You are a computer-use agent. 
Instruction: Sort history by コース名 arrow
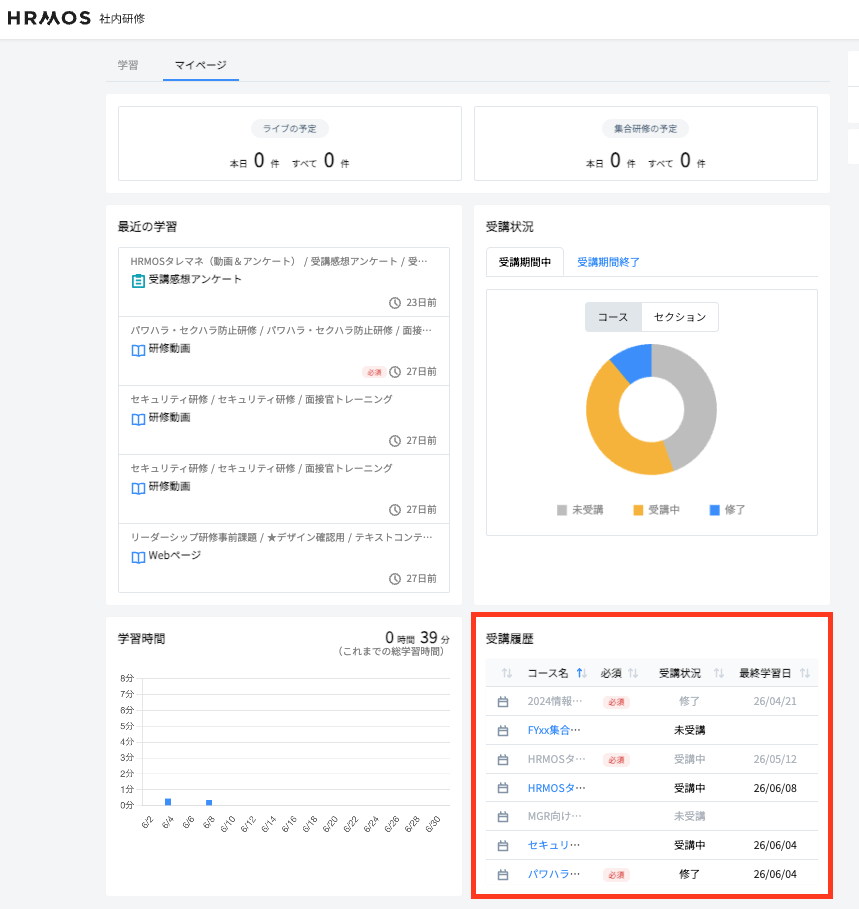pyautogui.click(x=581, y=673)
